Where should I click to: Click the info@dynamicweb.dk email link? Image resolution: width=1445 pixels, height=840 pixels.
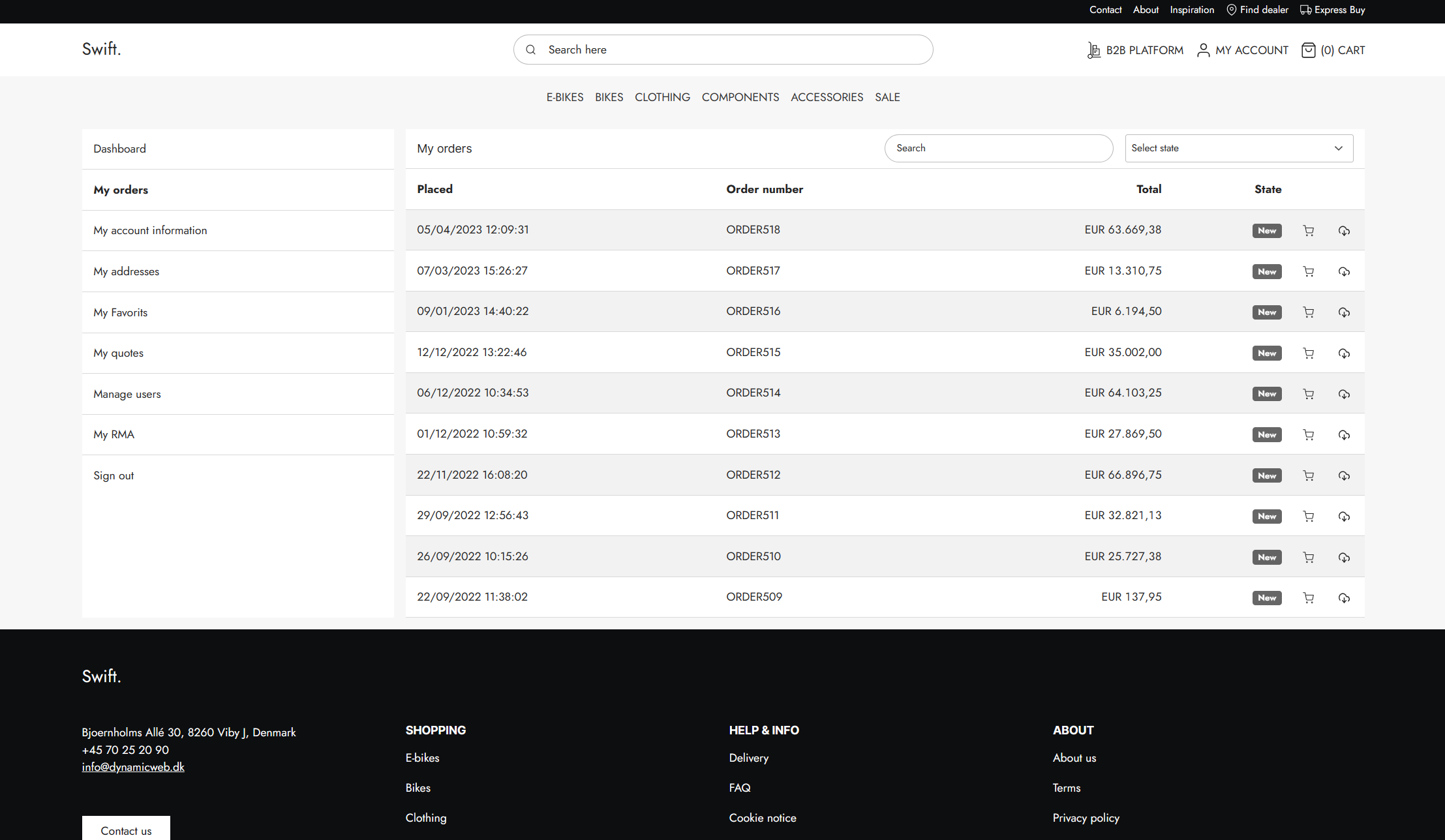point(133,767)
